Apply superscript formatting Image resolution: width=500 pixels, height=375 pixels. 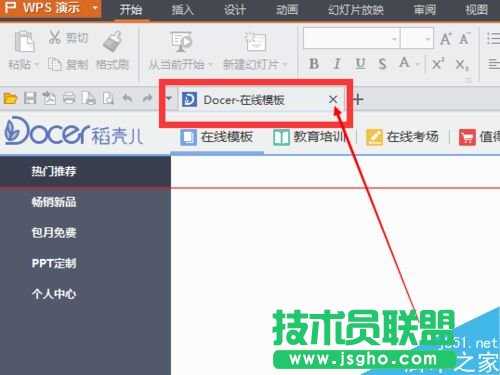pos(438,63)
